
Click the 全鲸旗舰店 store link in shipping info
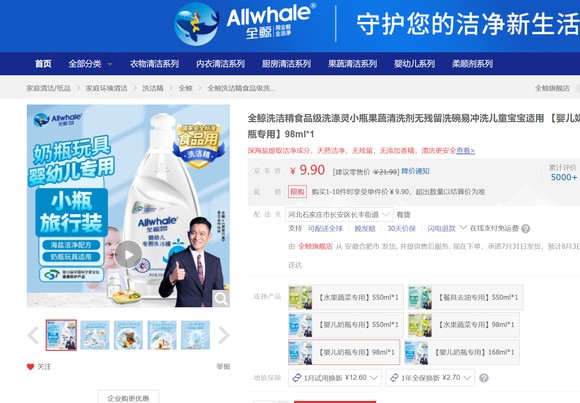315,246
